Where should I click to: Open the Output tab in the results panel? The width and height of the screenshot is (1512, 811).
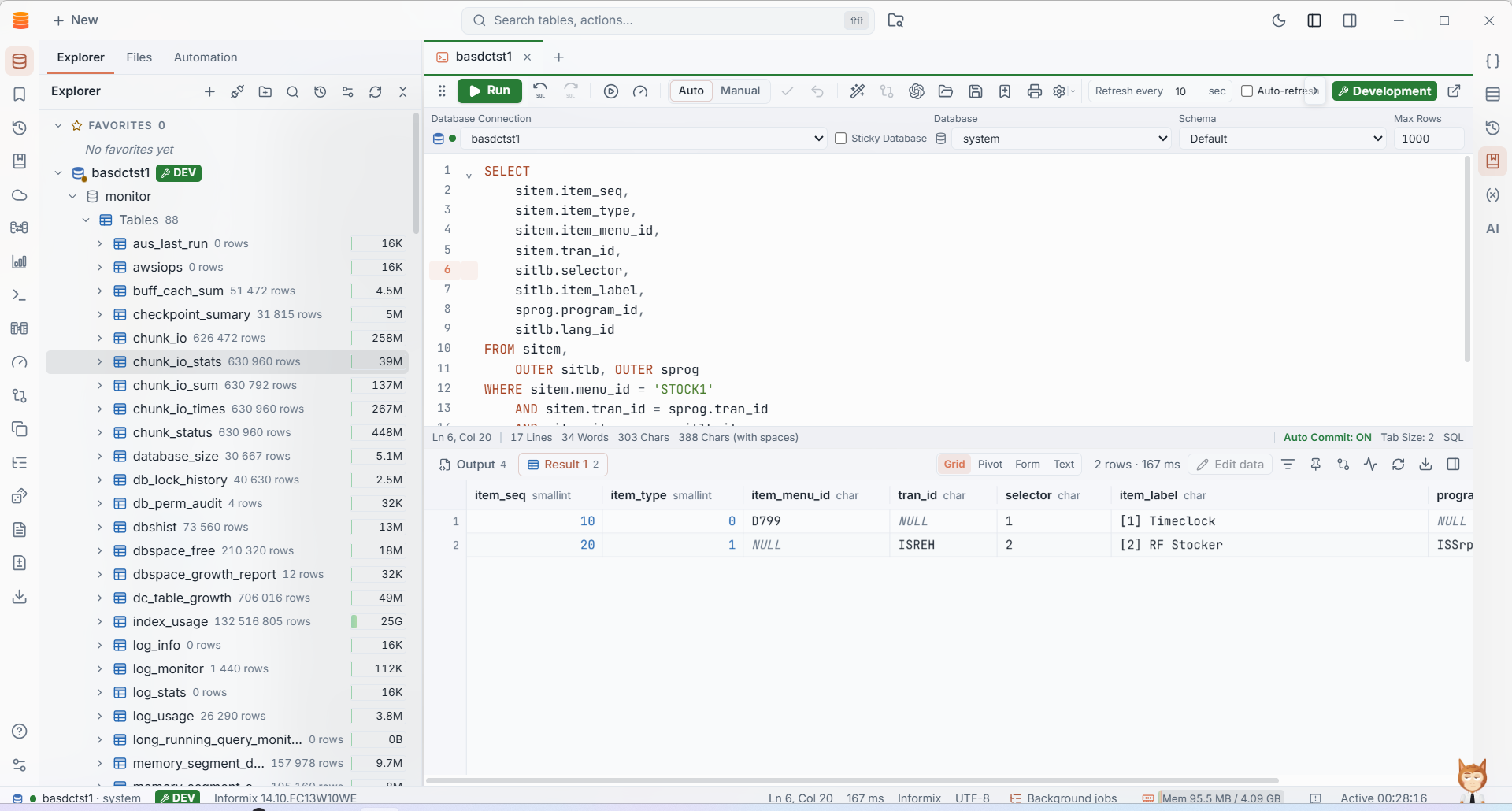[x=472, y=465]
